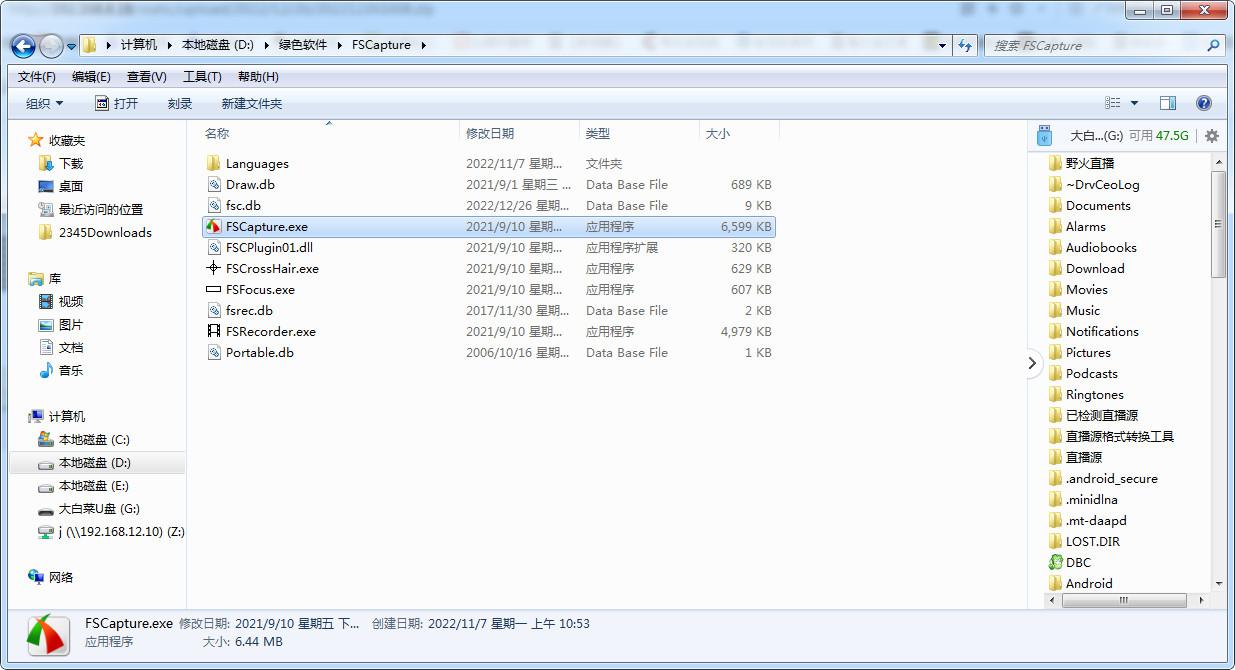This screenshot has width=1235, height=670.
Task: Open the 收藏夹 favorites star
Action: [35, 141]
